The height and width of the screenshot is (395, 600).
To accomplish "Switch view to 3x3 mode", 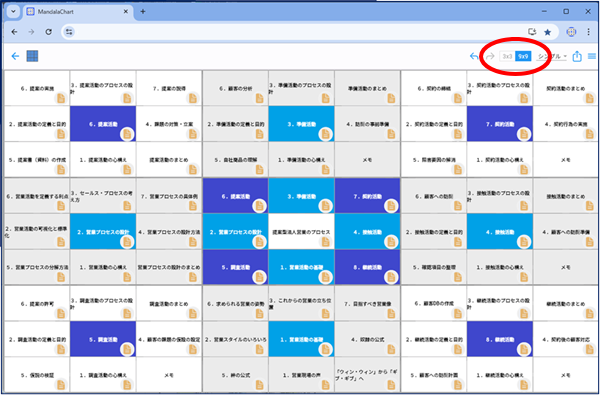I will click(507, 57).
